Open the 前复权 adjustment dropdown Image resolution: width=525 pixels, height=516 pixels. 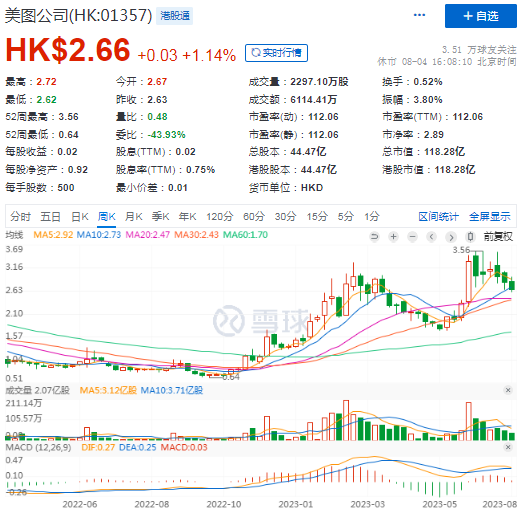498,237
